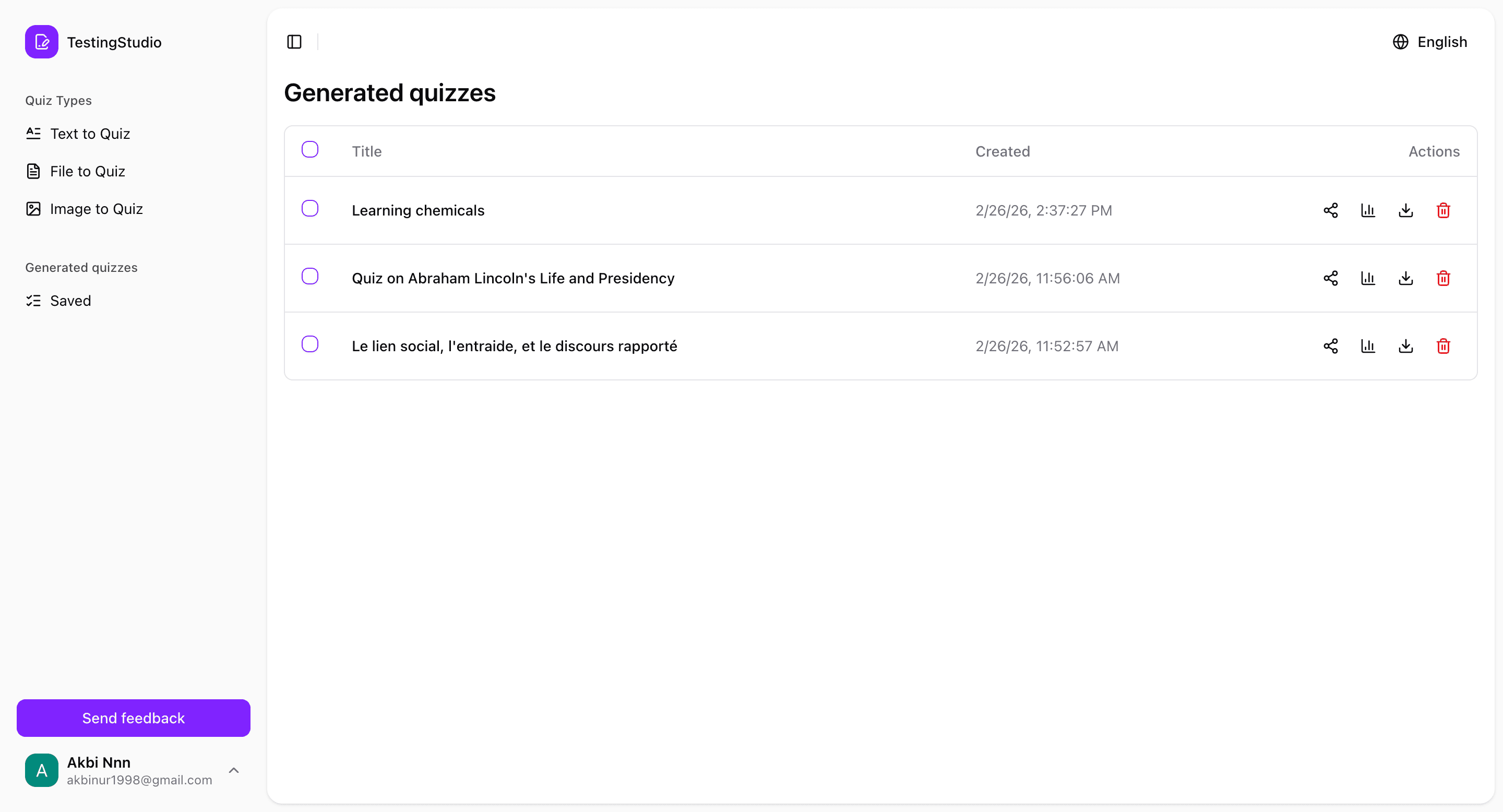The width and height of the screenshot is (1503, 812).
Task: Delete the Learning chemicals quiz
Action: coord(1444,210)
